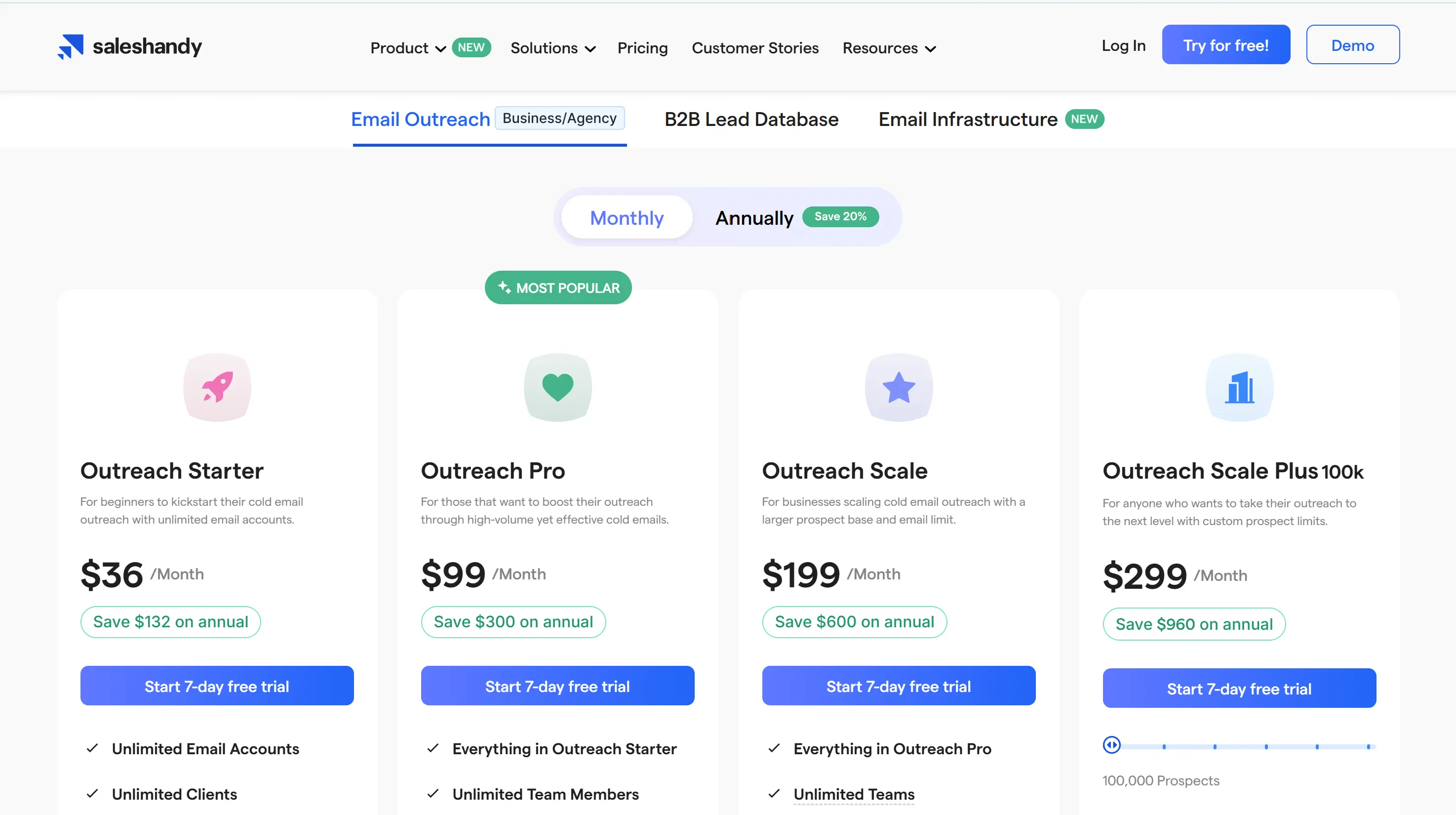Click the slider handle icon below Outreach Scale Plus

(x=1112, y=745)
